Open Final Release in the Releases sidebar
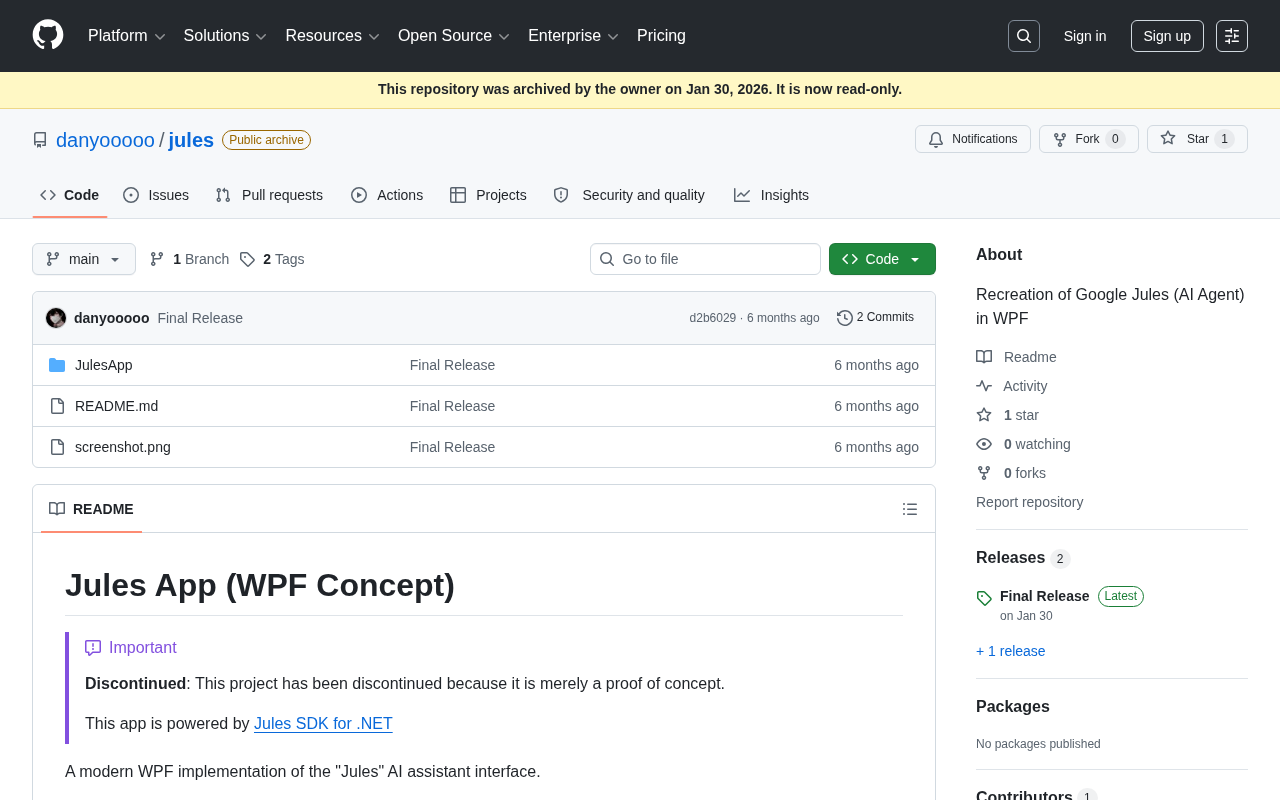This screenshot has width=1280, height=800. (x=1044, y=596)
